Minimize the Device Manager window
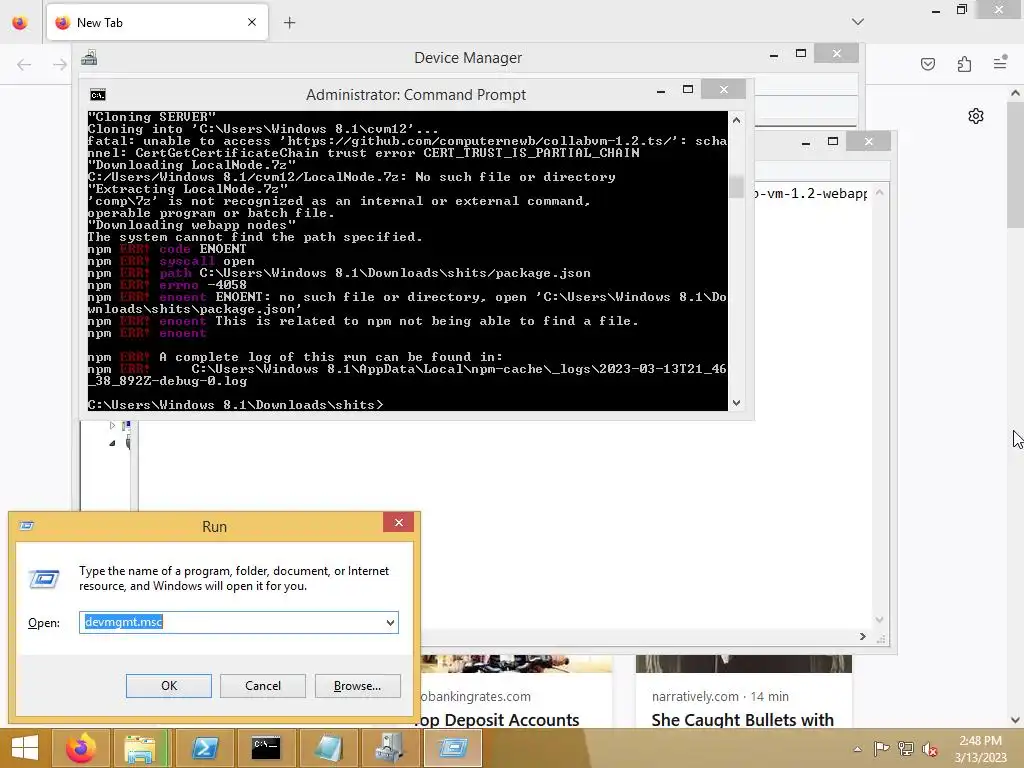Image resolution: width=1024 pixels, height=768 pixels. click(x=774, y=54)
